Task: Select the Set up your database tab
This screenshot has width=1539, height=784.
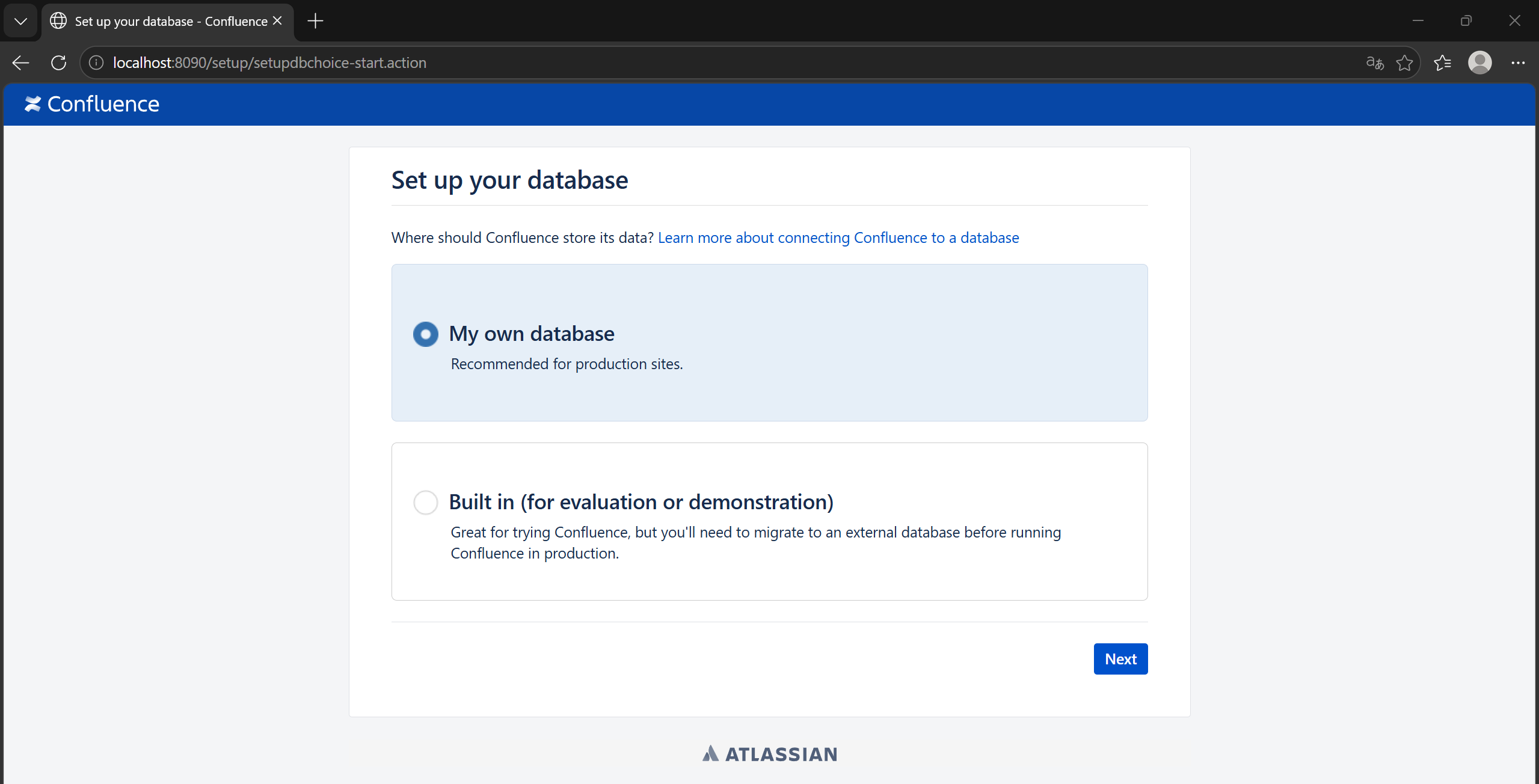Action: point(168,22)
